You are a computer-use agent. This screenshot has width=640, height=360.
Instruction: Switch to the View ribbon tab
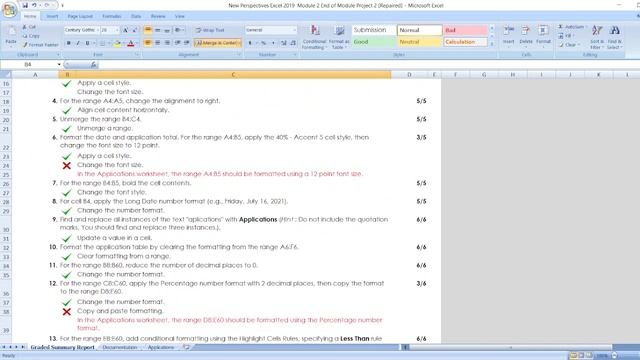click(180, 16)
